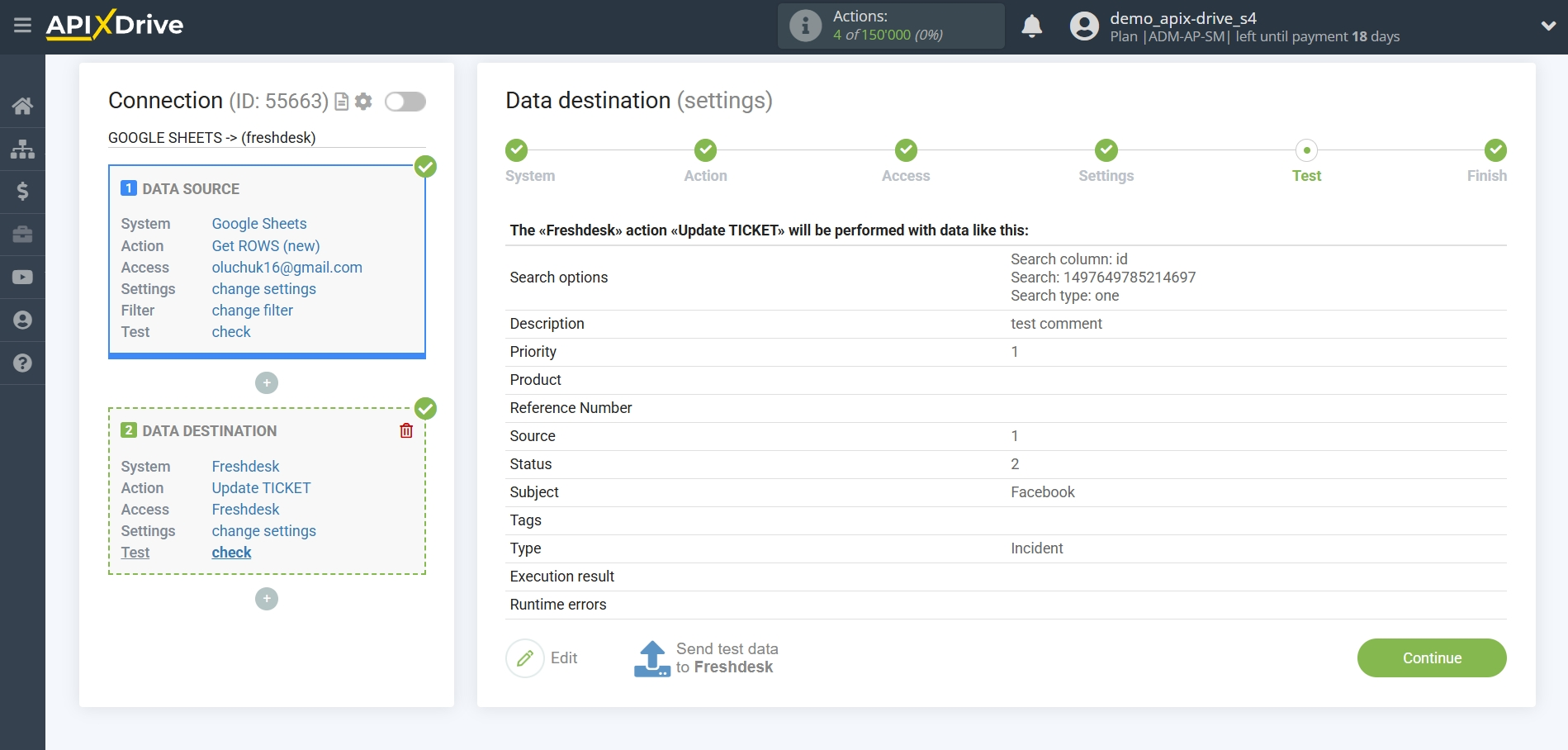Toggle the connection enable switch
The image size is (1568, 750).
pos(405,102)
